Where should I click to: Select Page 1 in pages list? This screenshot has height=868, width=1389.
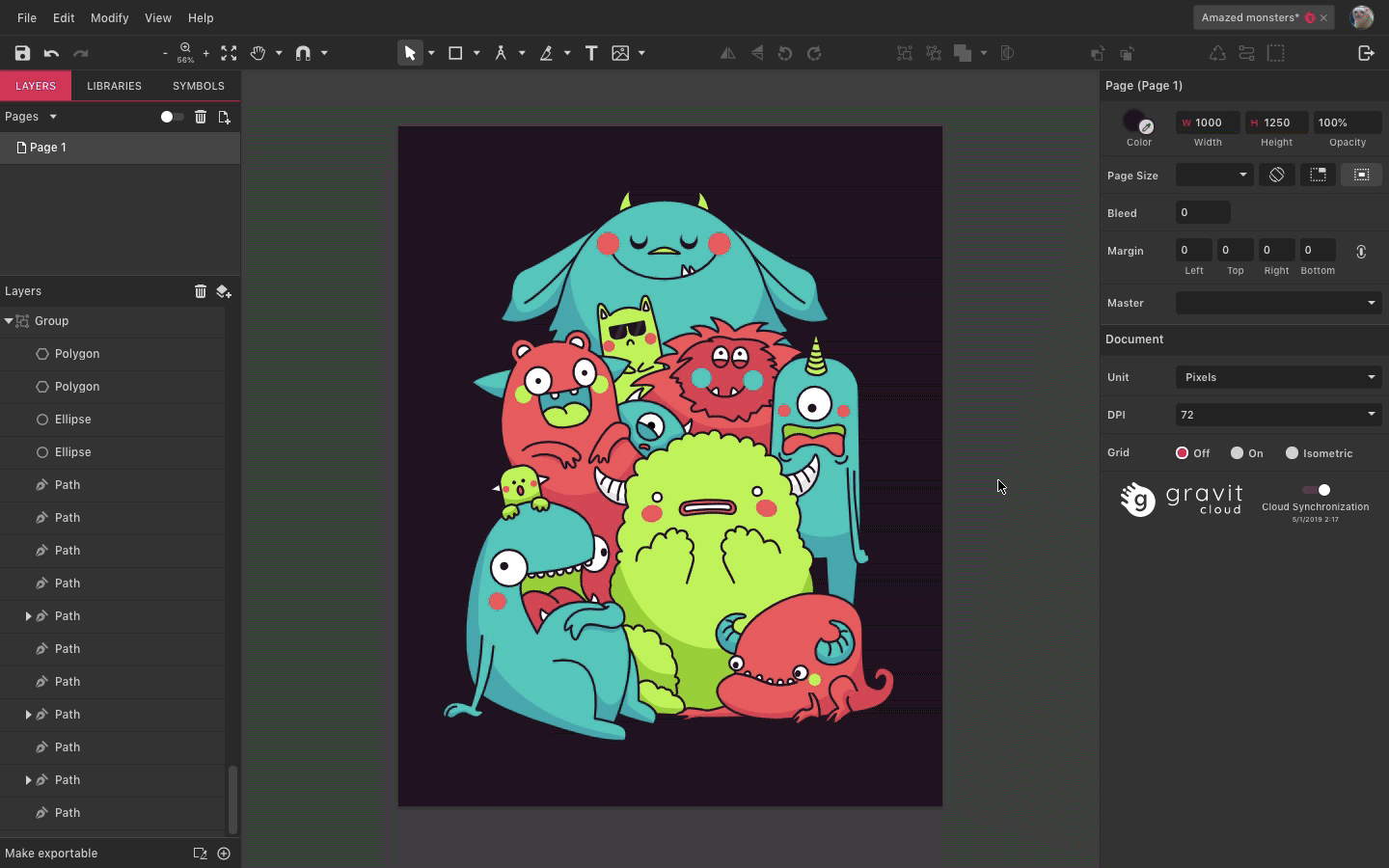coord(120,148)
